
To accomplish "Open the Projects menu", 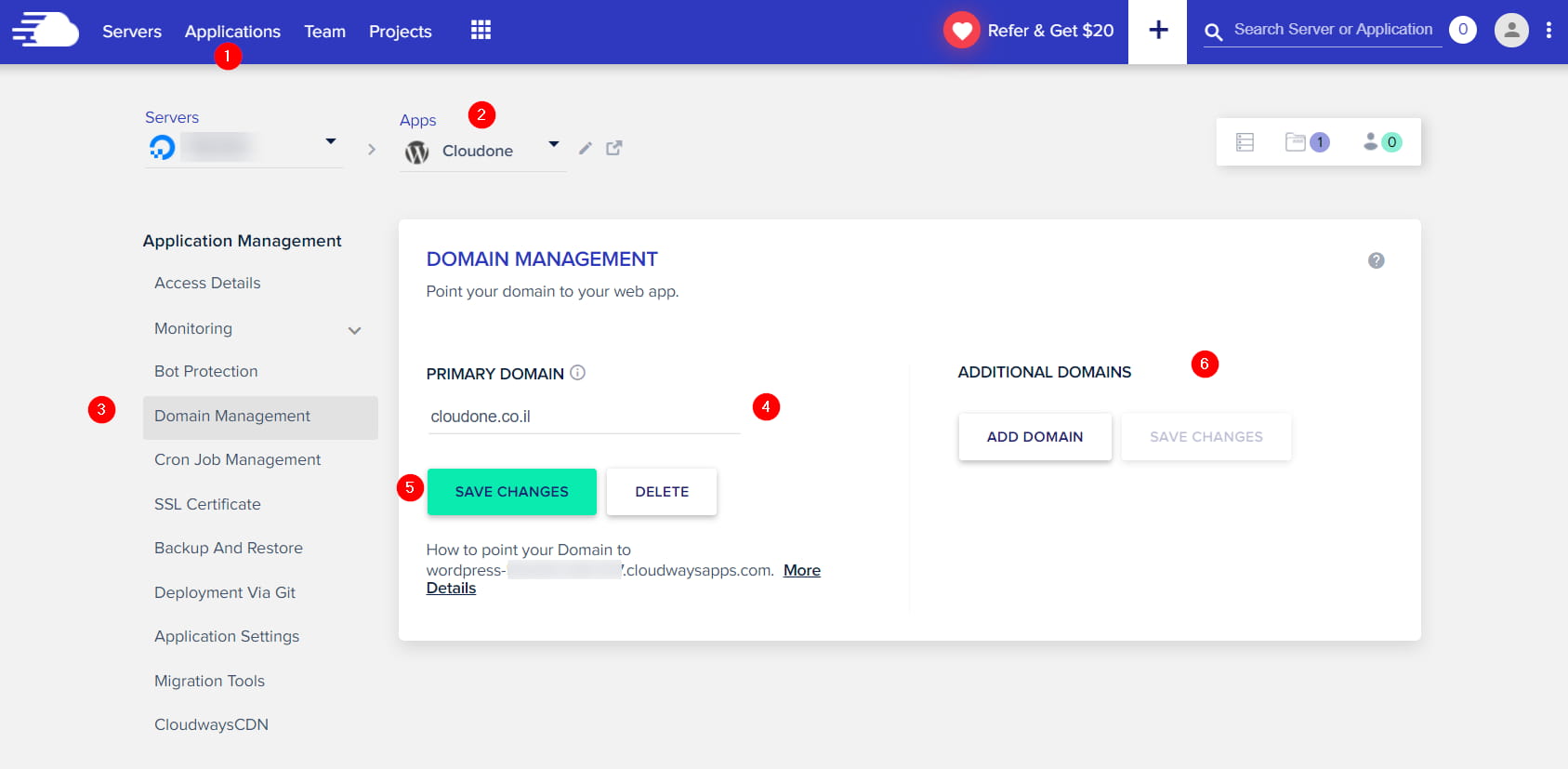I will [401, 32].
